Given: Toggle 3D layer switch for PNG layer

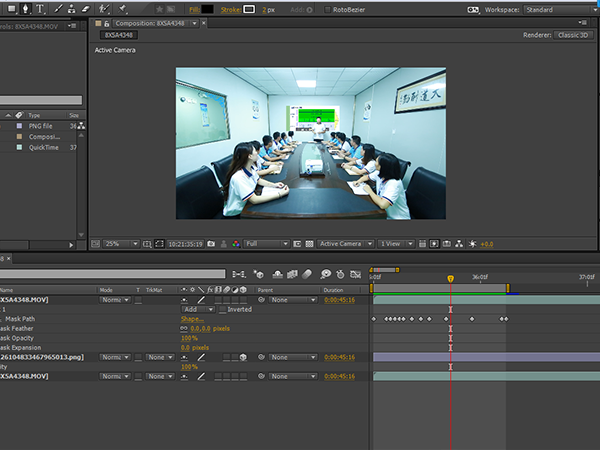Looking at the screenshot, I should (x=242, y=357).
